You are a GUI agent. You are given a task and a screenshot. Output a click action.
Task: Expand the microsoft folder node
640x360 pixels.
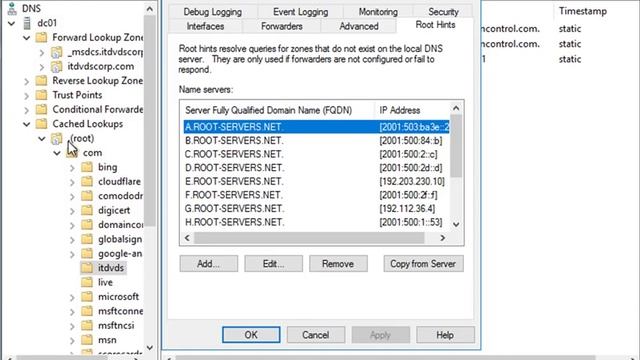(72, 298)
